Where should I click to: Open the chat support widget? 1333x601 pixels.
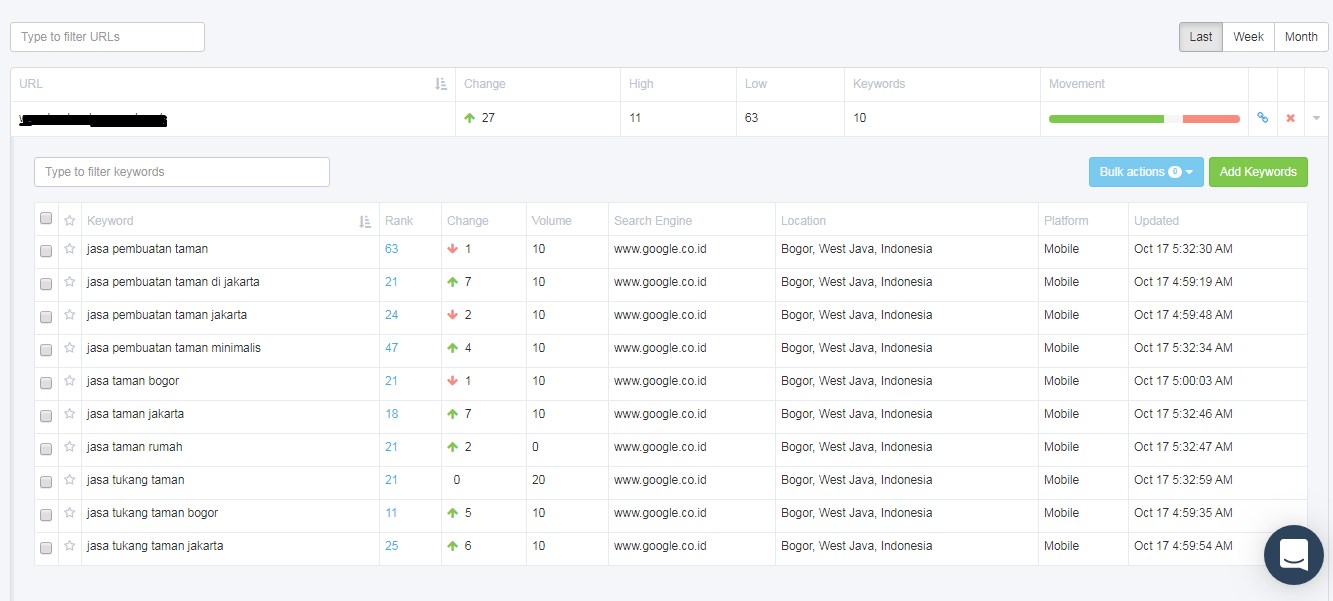pos(1293,554)
